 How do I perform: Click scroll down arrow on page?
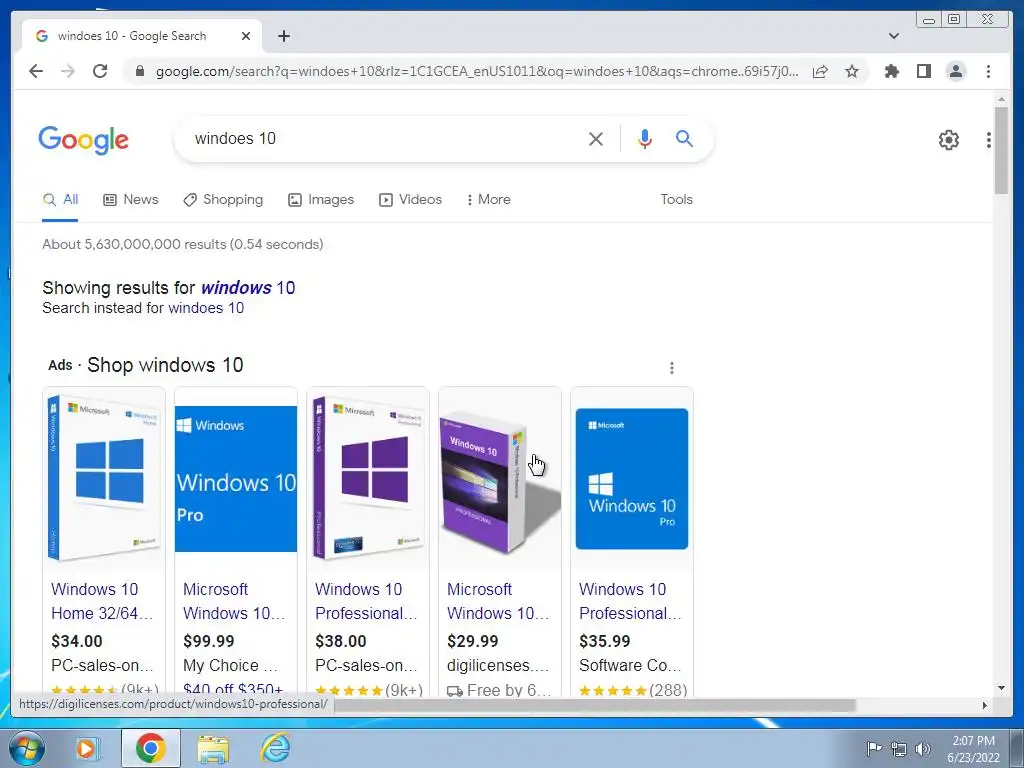pos(1001,688)
